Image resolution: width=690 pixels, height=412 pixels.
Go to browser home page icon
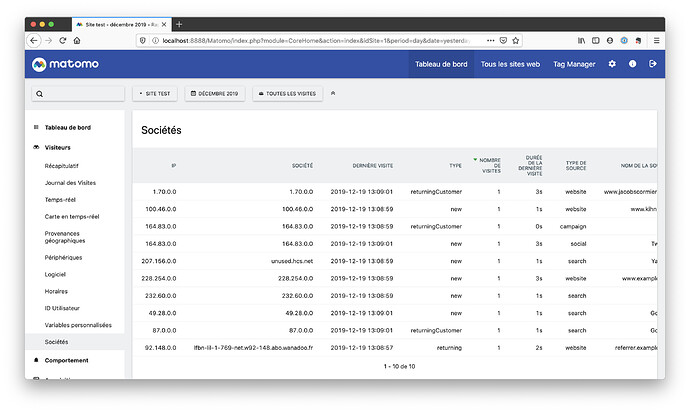[x=77, y=40]
